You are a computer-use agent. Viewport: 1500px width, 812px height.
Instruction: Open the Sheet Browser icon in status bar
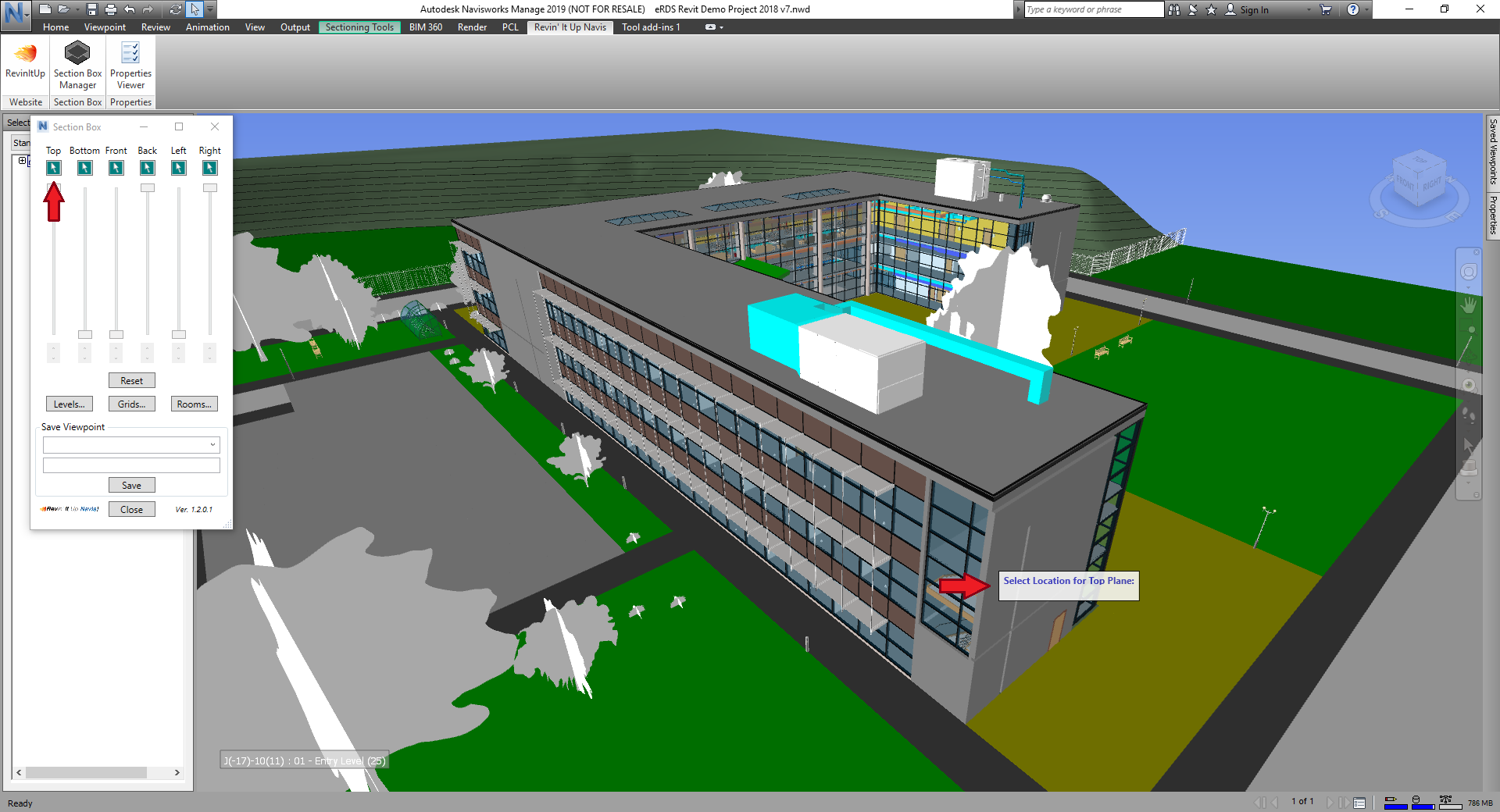1359,803
